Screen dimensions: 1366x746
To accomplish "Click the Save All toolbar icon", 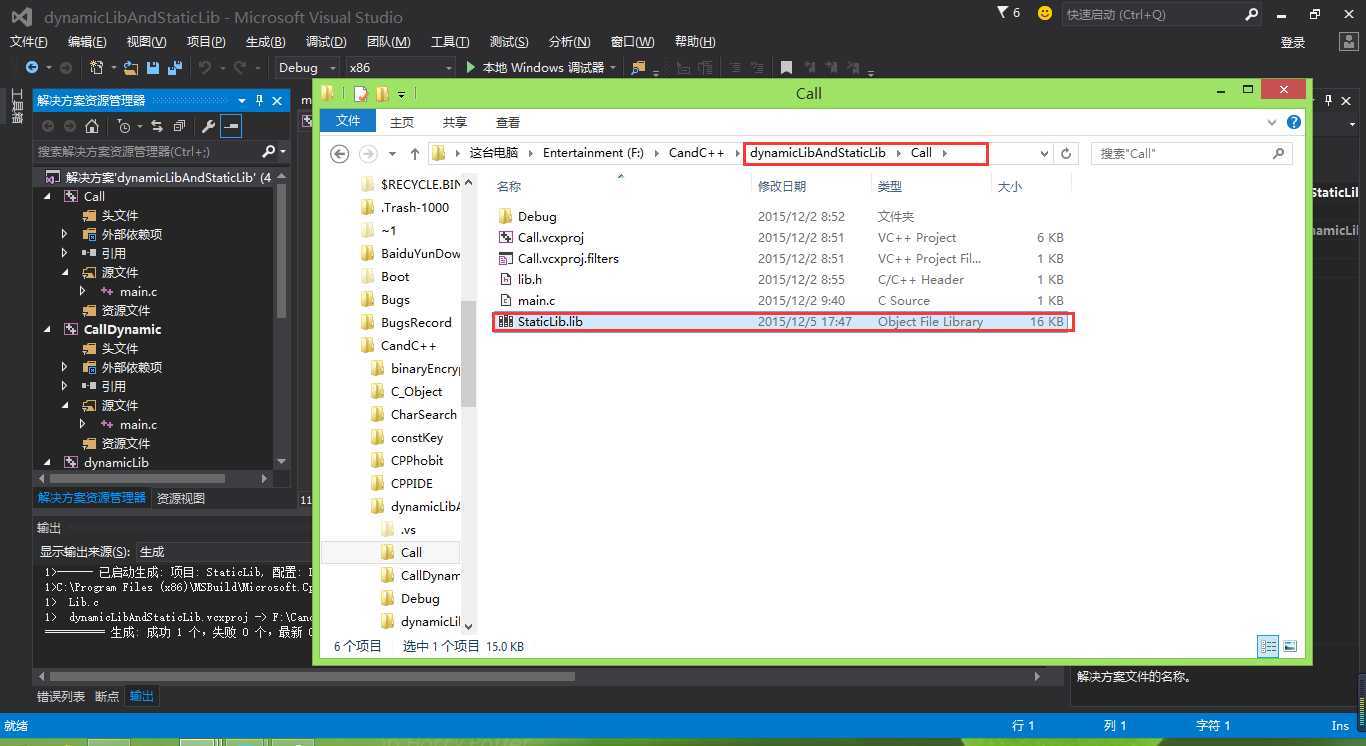I will tap(174, 67).
